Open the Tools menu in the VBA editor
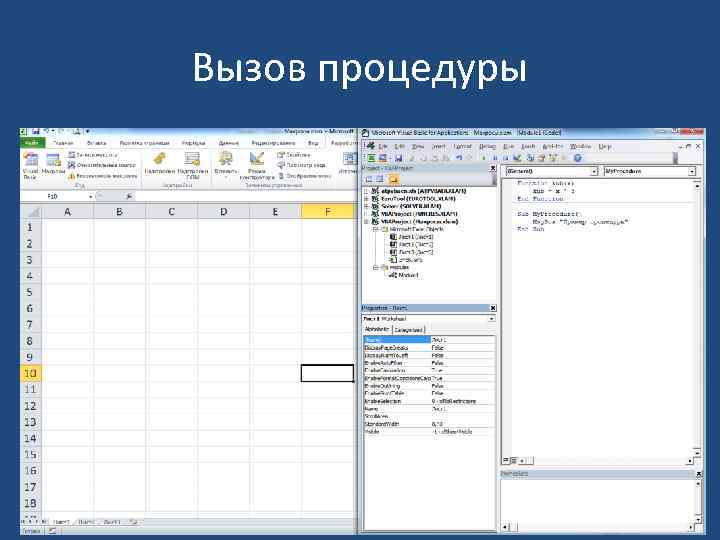 pyautogui.click(x=528, y=146)
